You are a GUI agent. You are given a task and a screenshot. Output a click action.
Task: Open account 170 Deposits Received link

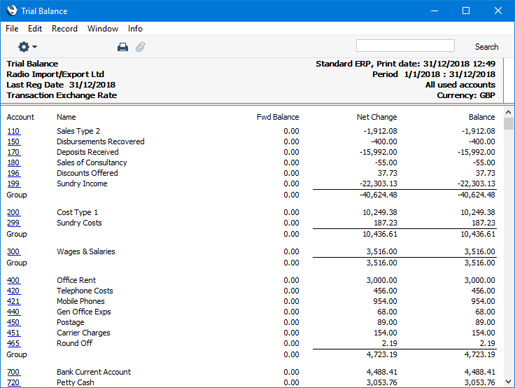[14, 152]
